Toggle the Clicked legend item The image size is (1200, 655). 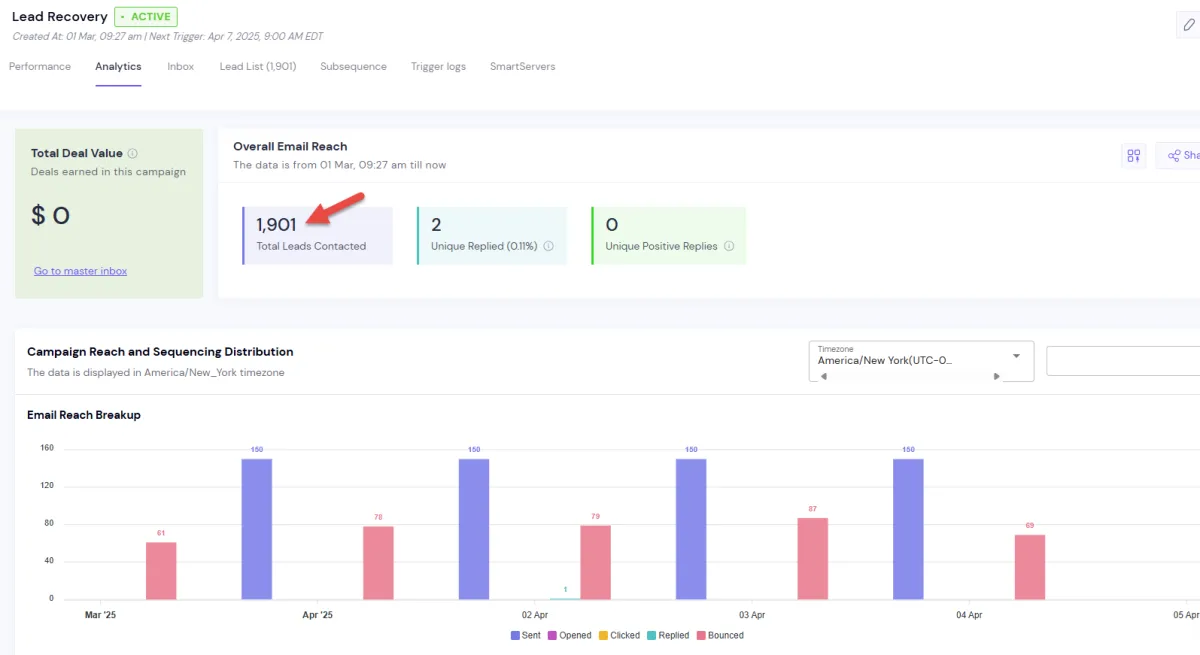point(619,635)
